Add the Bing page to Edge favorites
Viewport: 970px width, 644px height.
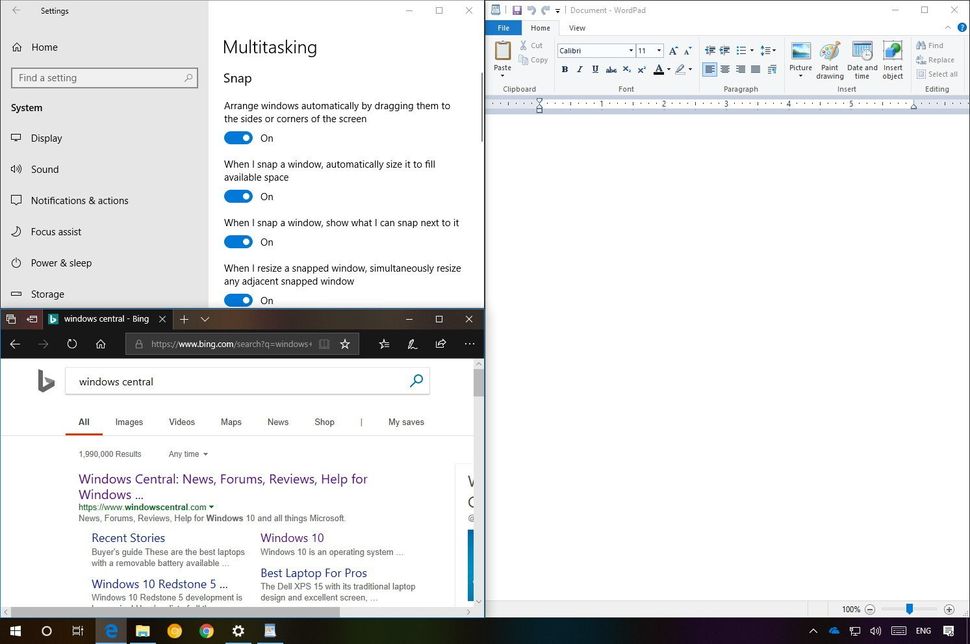pyautogui.click(x=345, y=343)
